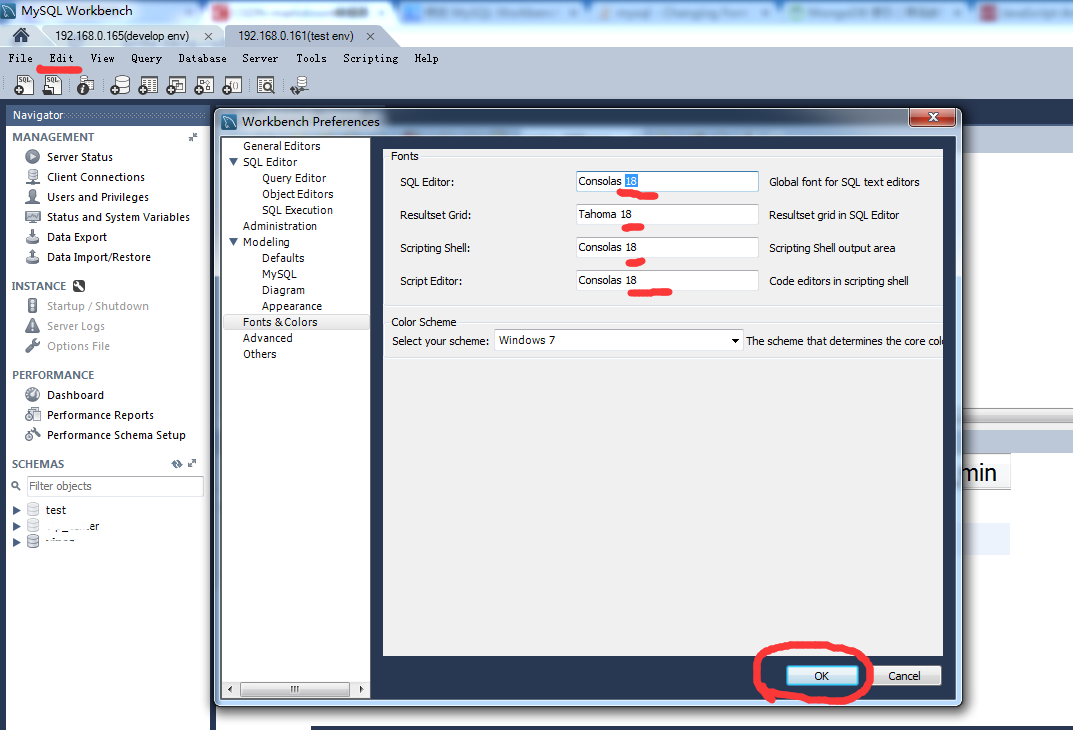Screen dimensions: 1073x730
Task: Refresh schemas list icon
Action: click(177, 464)
